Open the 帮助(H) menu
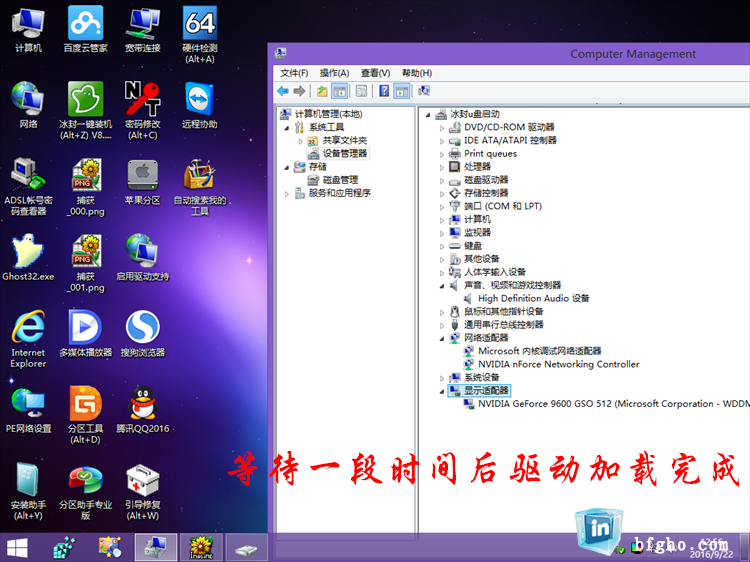Viewport: 750px width, 562px height. (x=417, y=73)
